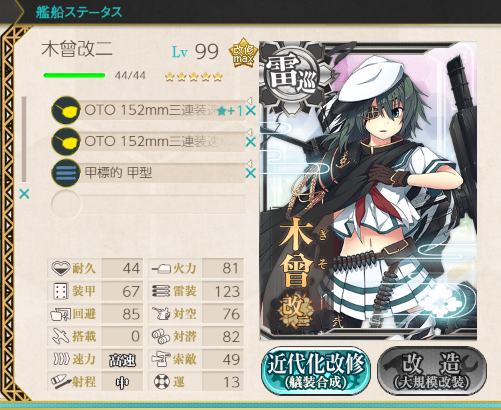This screenshot has width=501, height=410.
Task: Click the 火力 firepower stat icon
Action: click(x=161, y=268)
